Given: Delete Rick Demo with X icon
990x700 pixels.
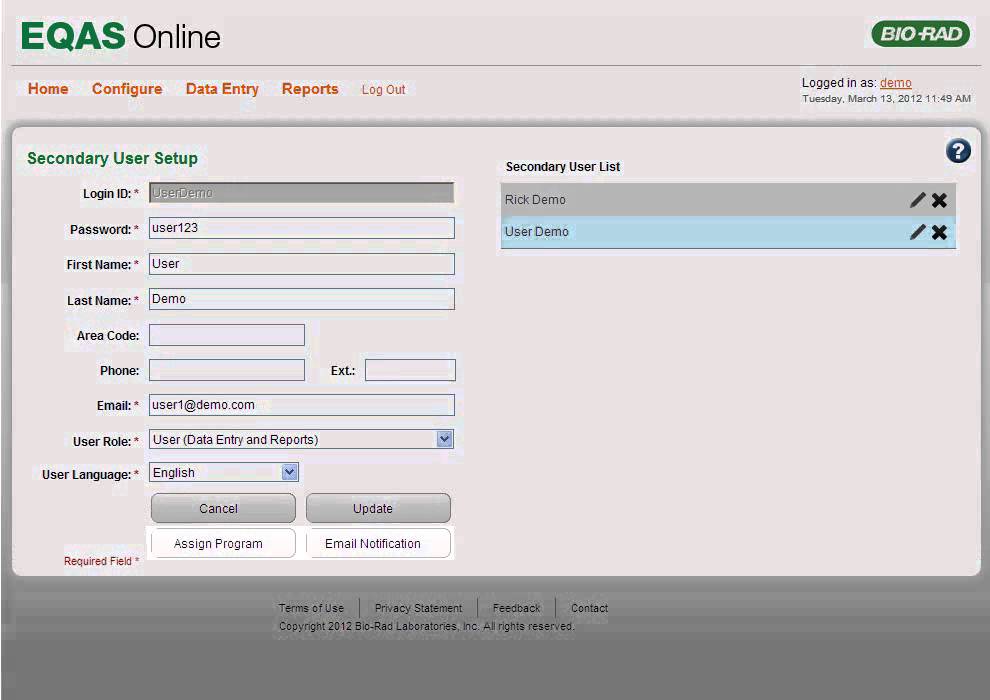Looking at the screenshot, I should [939, 200].
